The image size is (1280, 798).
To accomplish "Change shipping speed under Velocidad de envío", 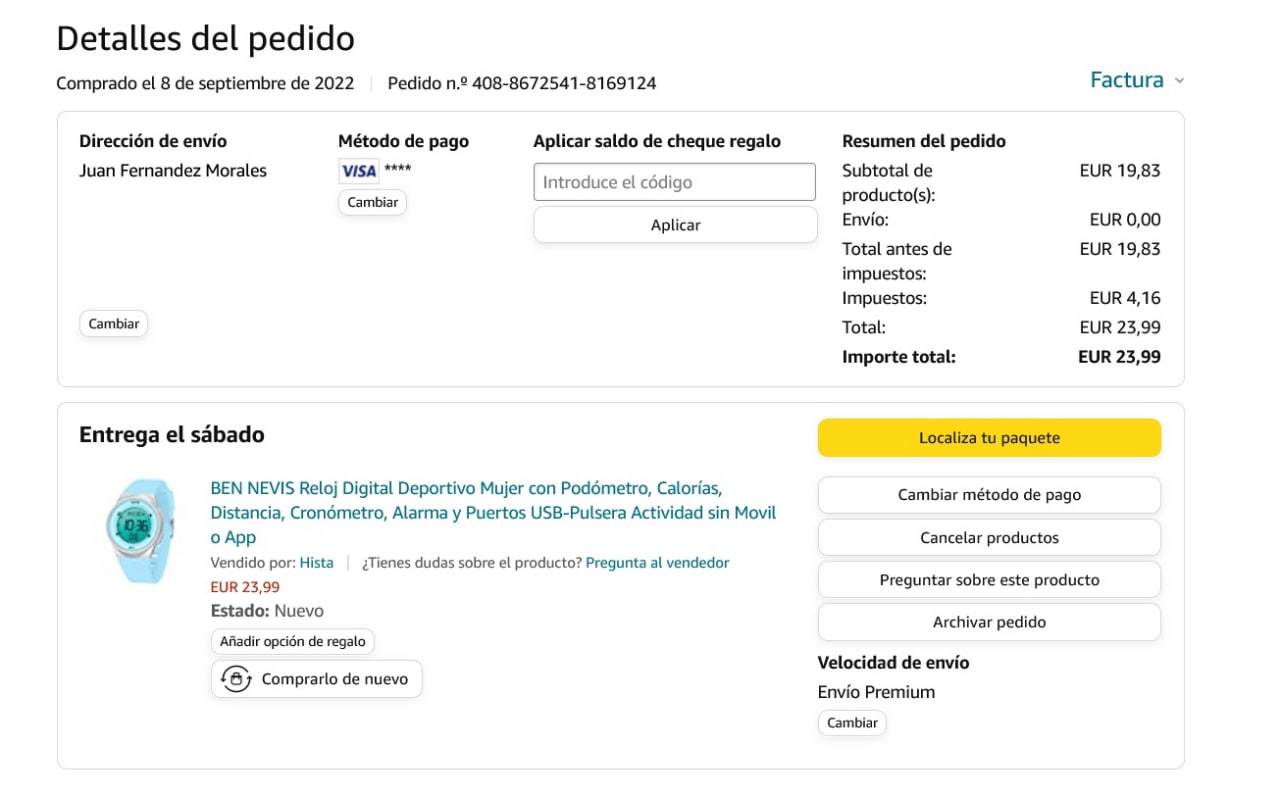I will point(852,723).
